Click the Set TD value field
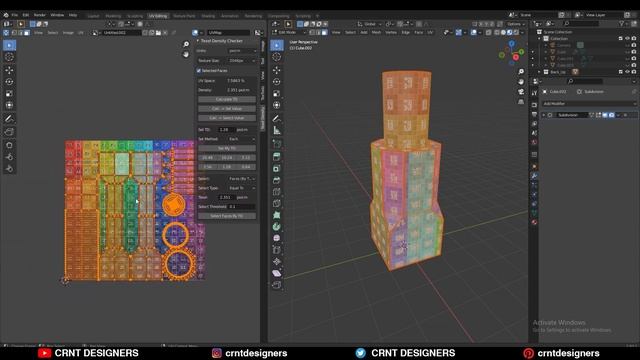The image size is (640, 360). [226, 129]
